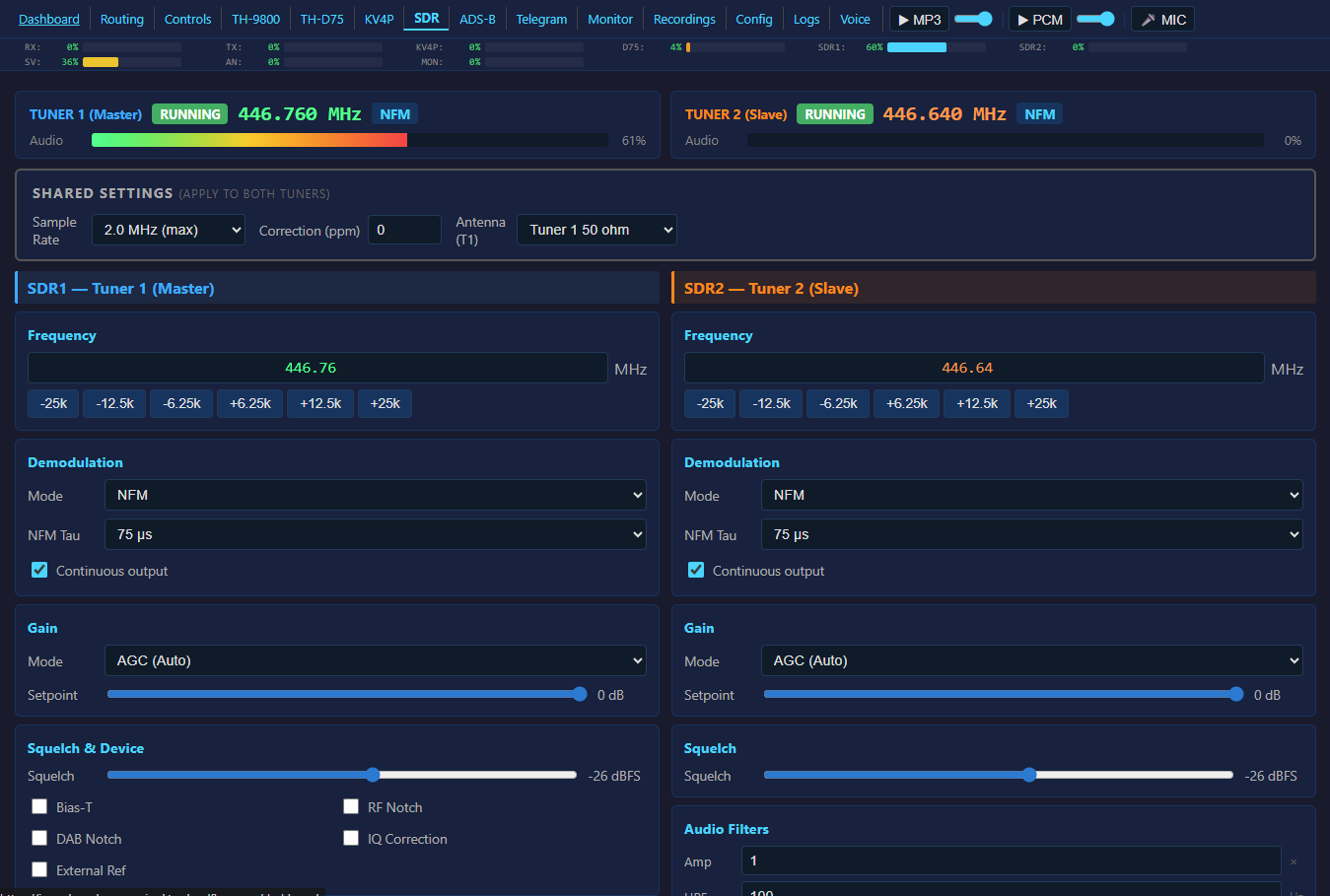Open SDR2 Gain Mode dropdown
Screen dimensions: 1330x896
[x=1032, y=660]
